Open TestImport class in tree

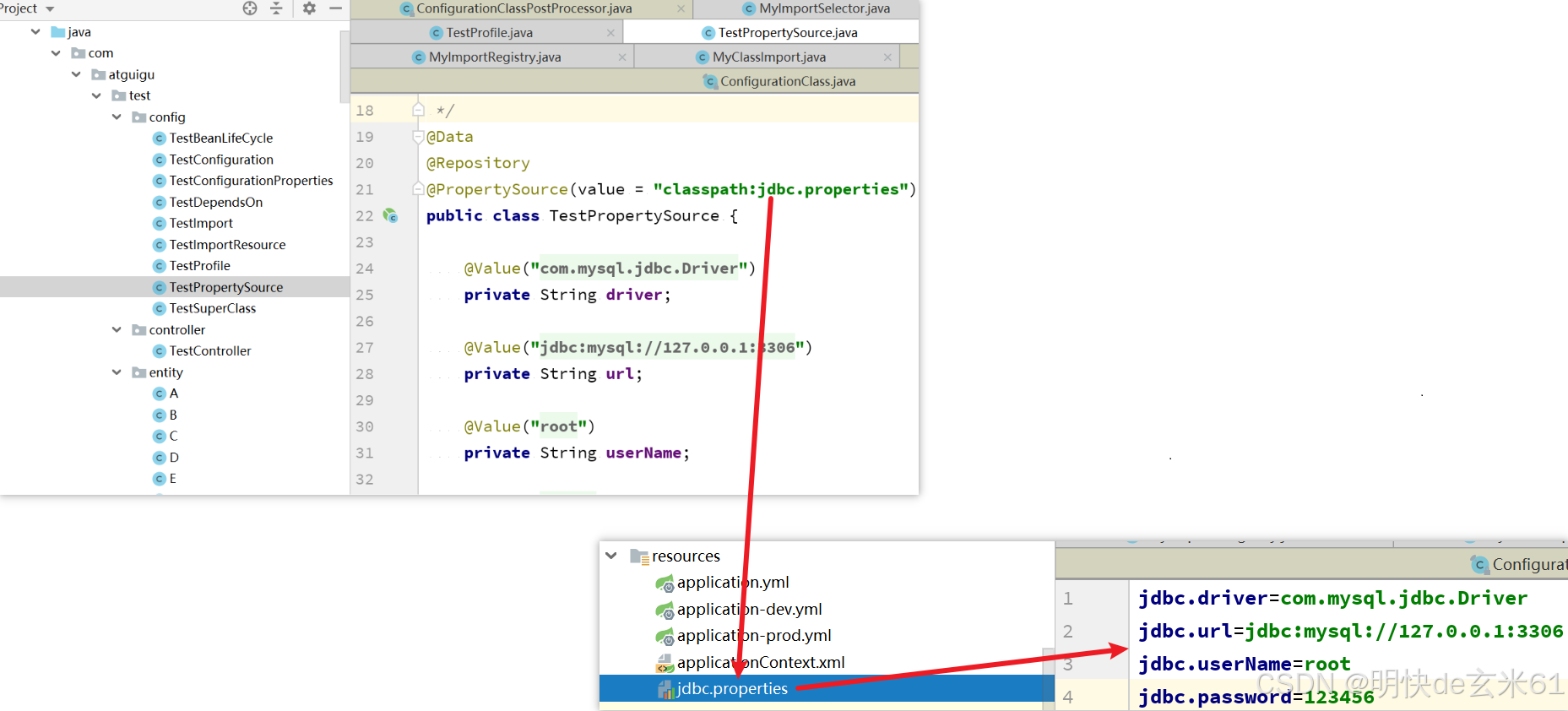click(x=193, y=224)
